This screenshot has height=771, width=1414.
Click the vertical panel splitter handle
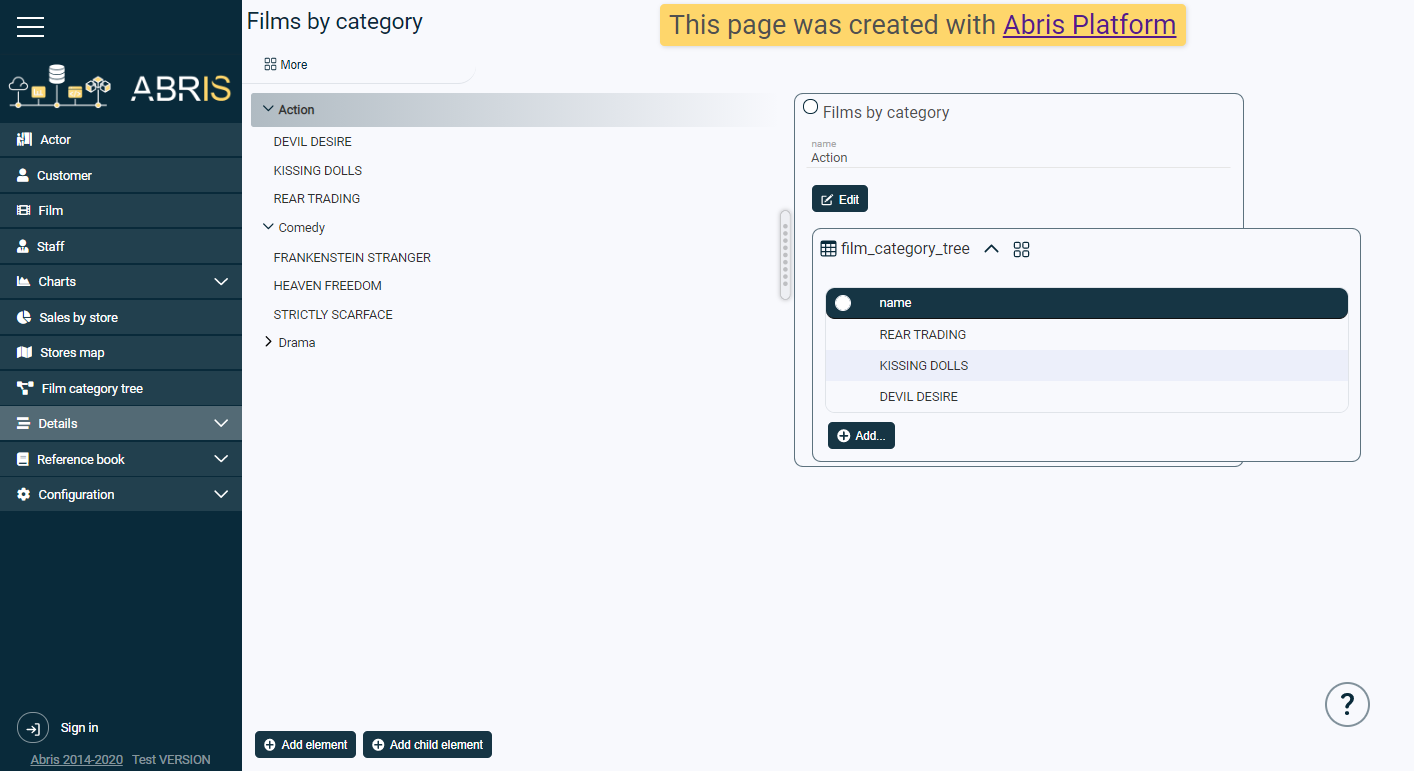click(785, 255)
